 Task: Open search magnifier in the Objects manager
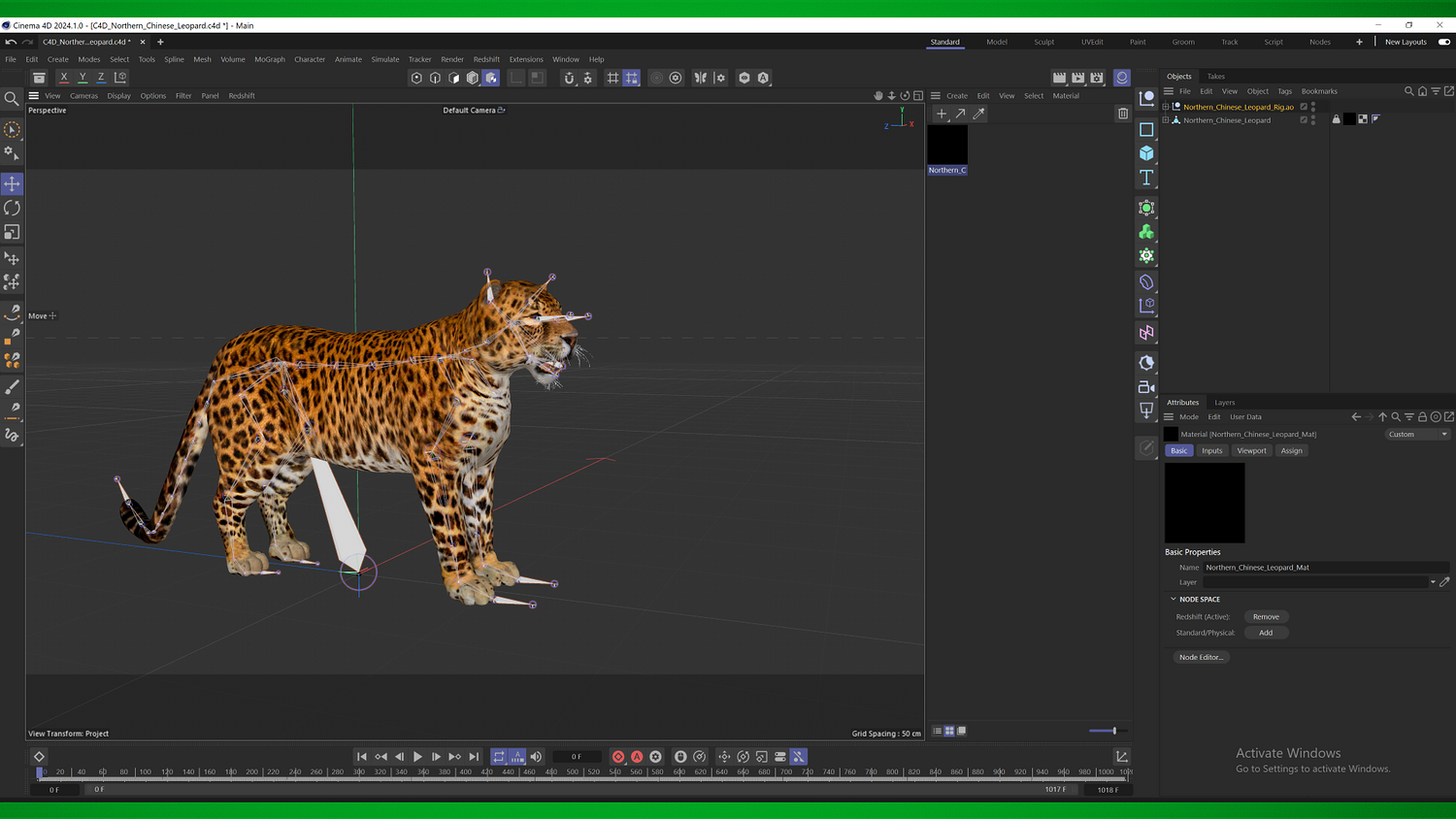(x=1408, y=91)
